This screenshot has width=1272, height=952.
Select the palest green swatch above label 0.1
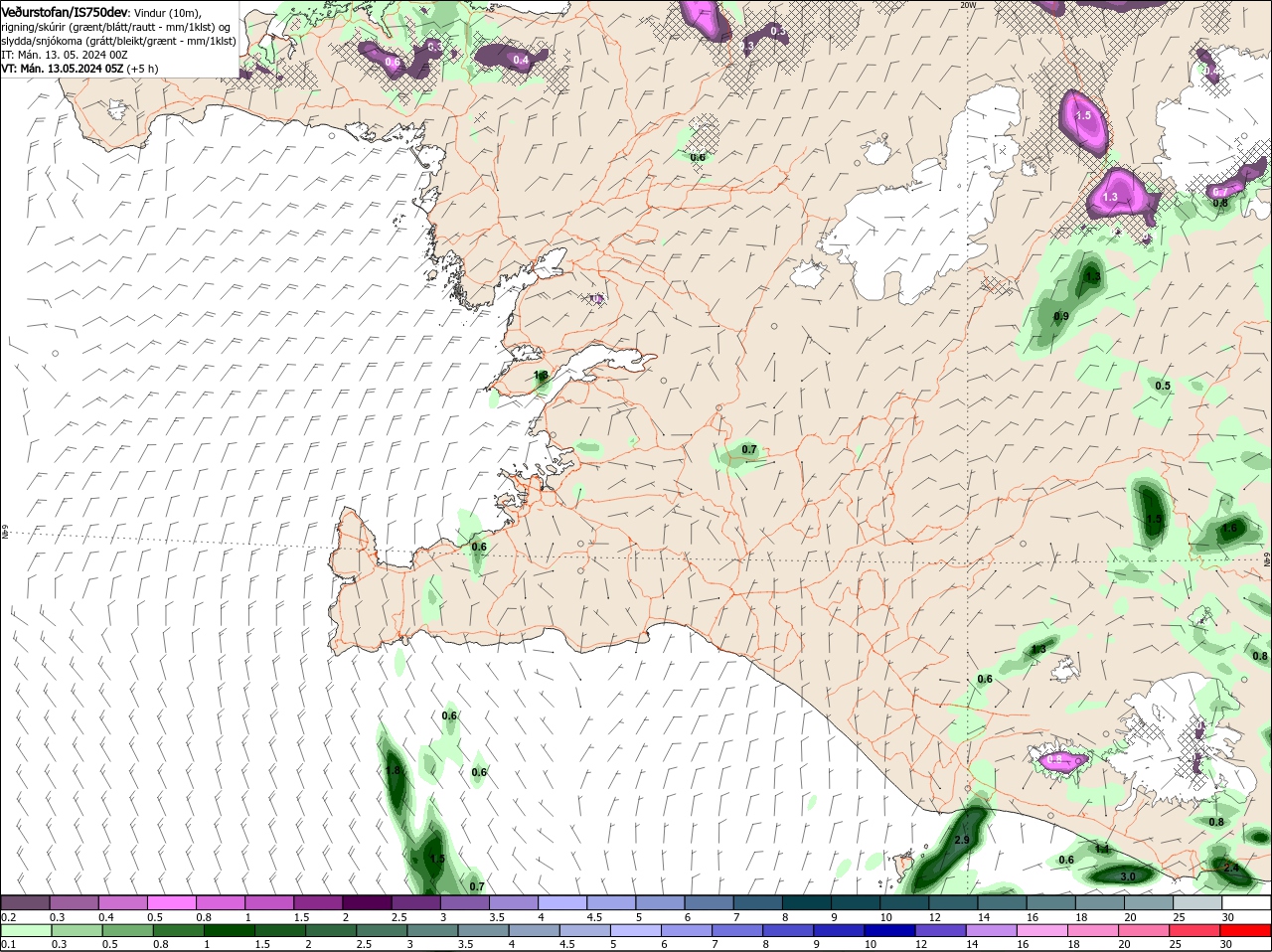pyautogui.click(x=25, y=931)
